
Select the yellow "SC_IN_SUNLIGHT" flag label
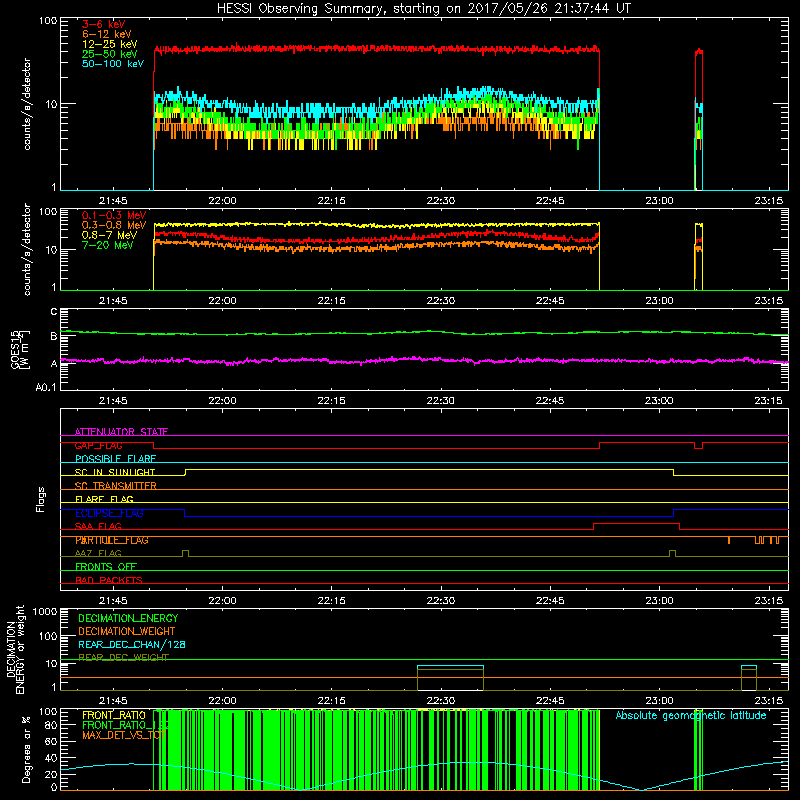click(115, 472)
